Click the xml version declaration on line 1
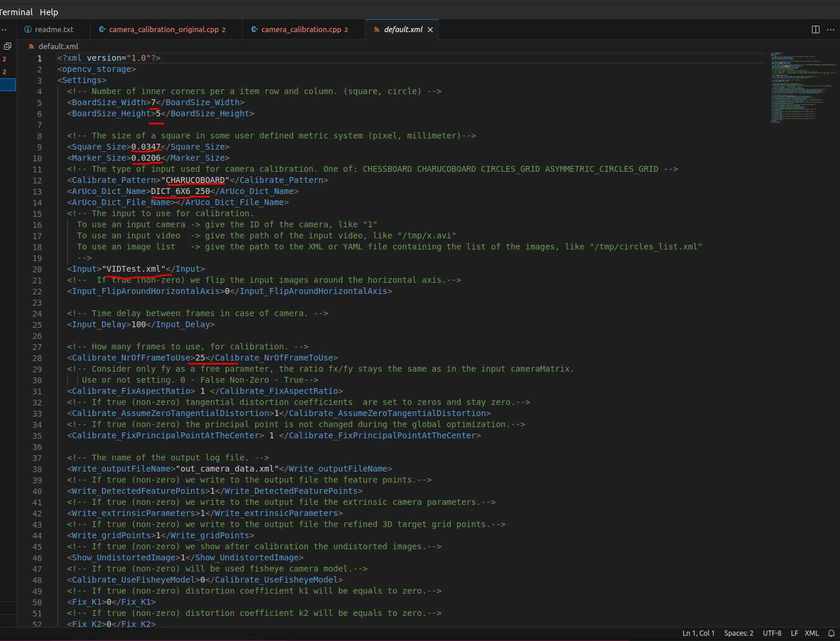 click(x=109, y=58)
